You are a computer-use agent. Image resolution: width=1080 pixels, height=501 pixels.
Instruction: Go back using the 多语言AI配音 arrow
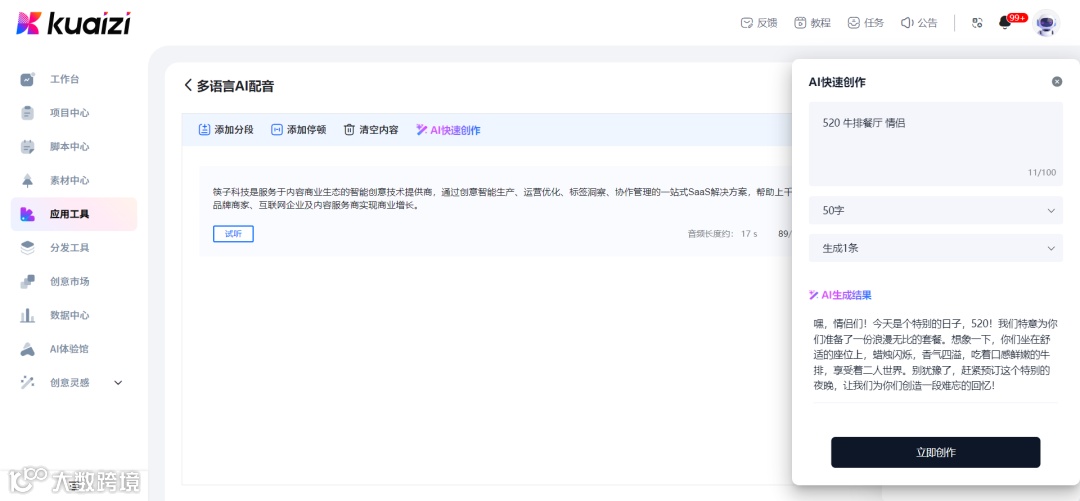[x=188, y=85]
